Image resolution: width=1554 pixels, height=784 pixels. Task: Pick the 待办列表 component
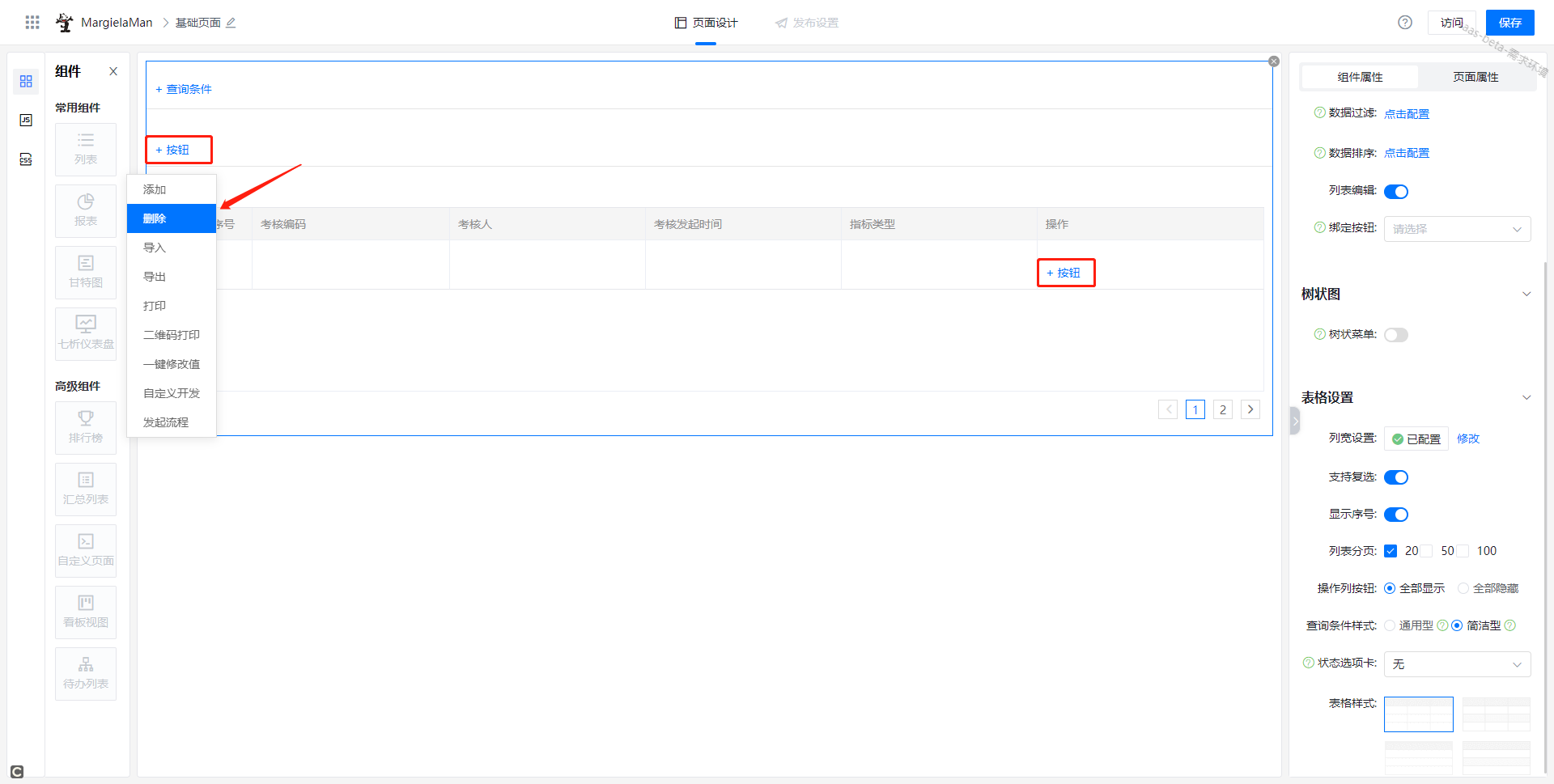(86, 674)
